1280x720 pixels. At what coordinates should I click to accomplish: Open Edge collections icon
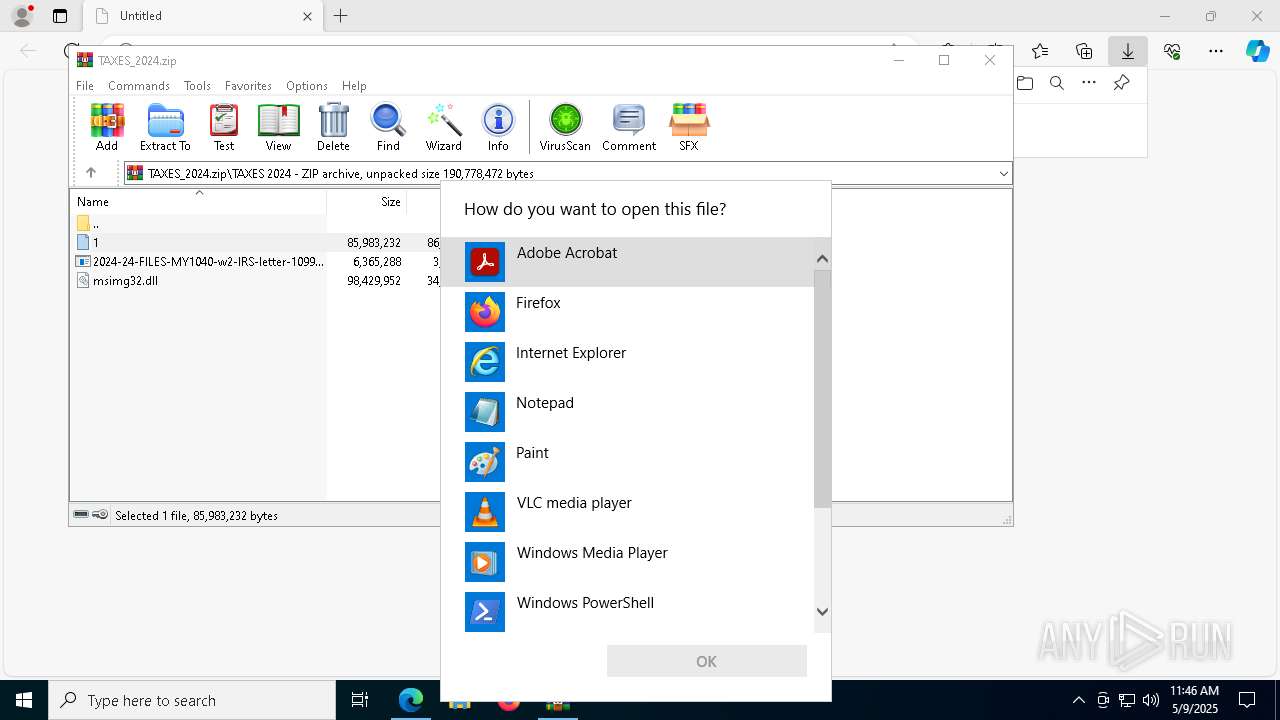click(1084, 51)
